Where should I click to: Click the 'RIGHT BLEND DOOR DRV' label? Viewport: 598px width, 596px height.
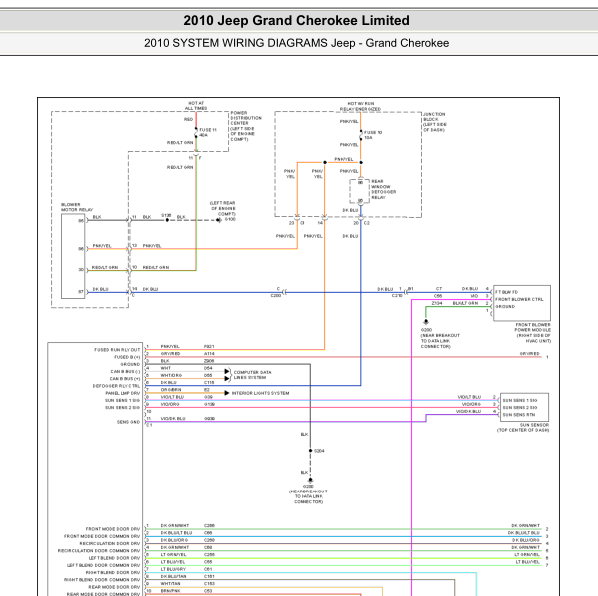(x=113, y=572)
